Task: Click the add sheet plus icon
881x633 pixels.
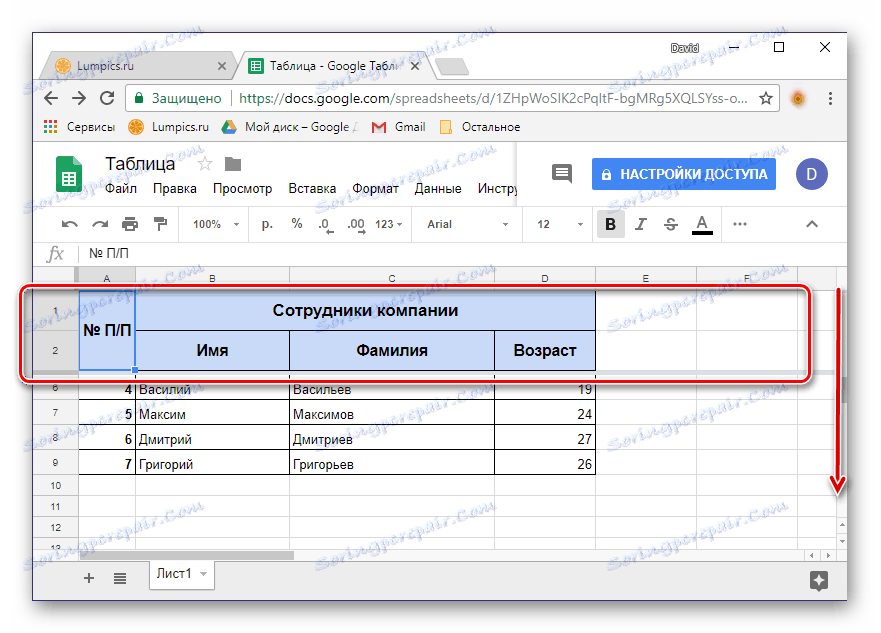Action: (88, 578)
